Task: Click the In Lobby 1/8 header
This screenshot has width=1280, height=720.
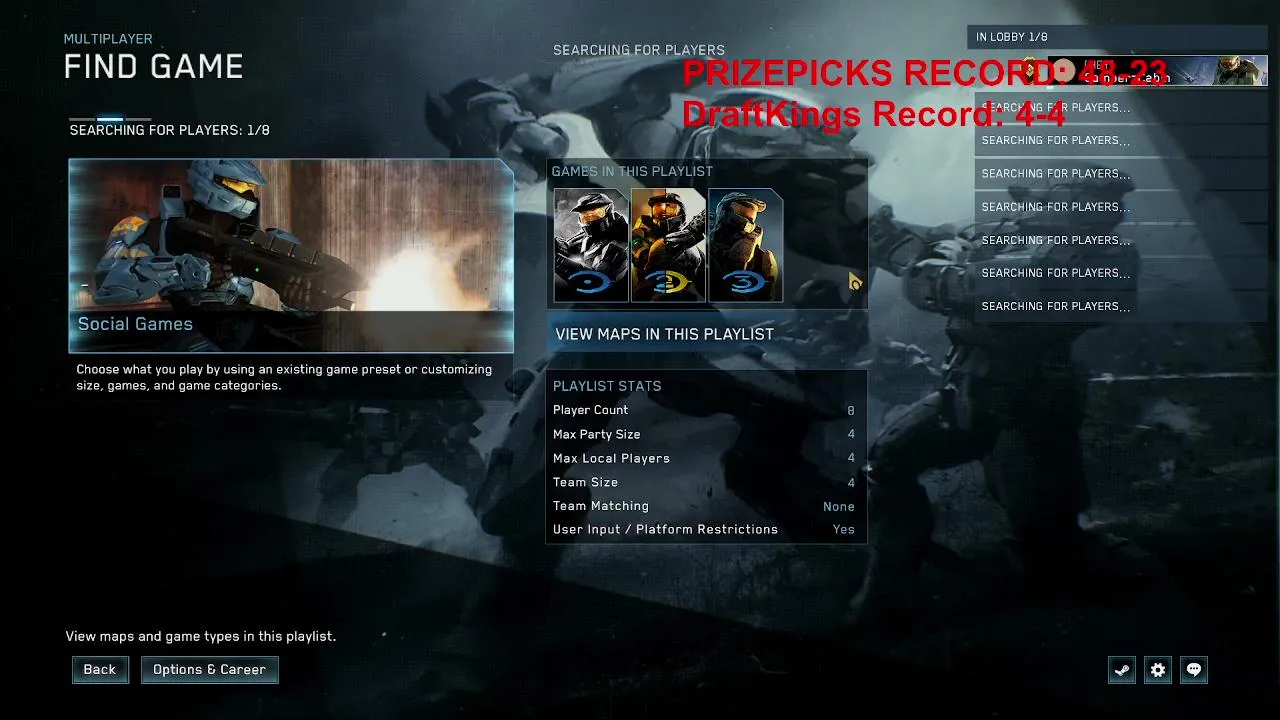Action: tap(1118, 37)
